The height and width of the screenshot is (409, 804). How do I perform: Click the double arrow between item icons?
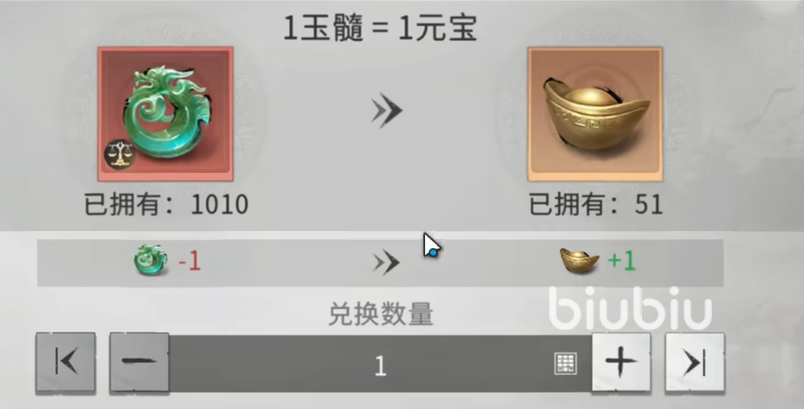coord(387,110)
